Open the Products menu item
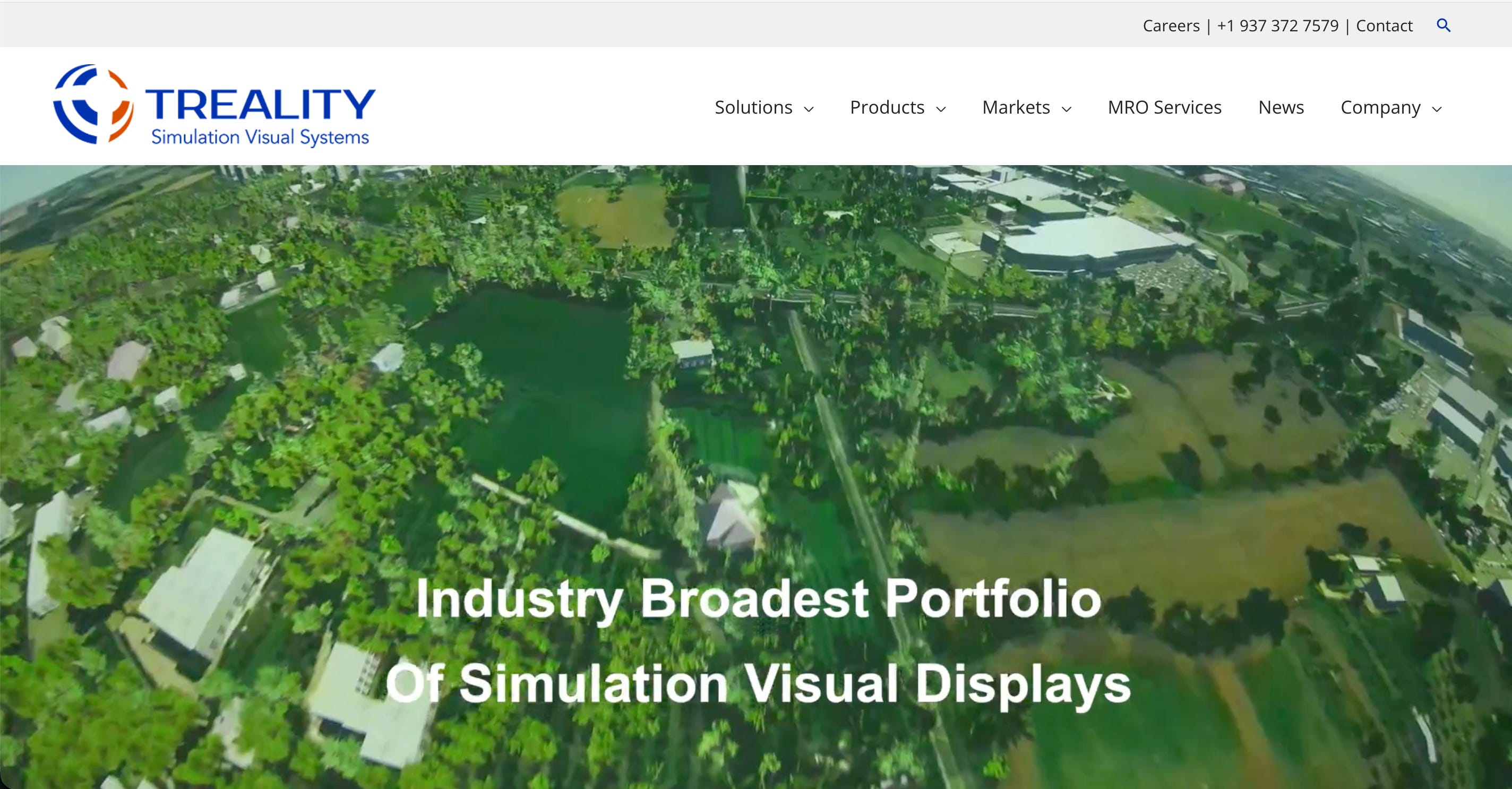Screen dimensions: 1512x789 coord(887,107)
